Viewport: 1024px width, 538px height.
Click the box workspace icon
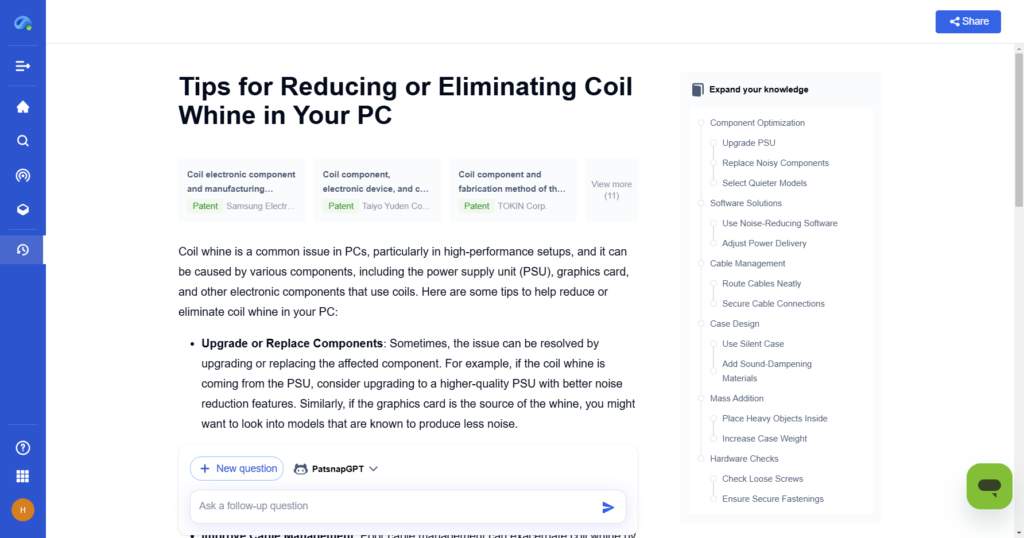(22, 209)
